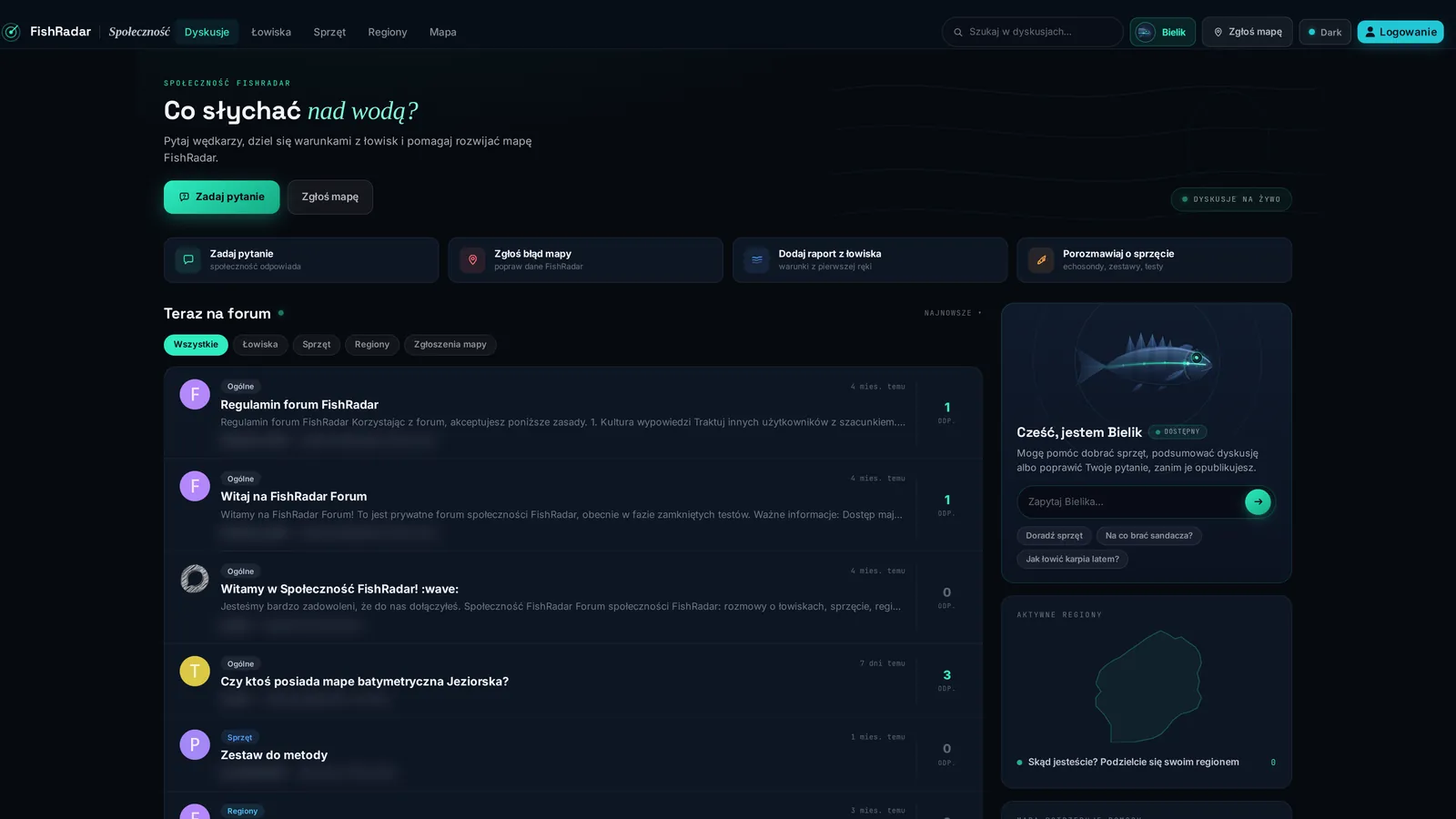The width and height of the screenshot is (1456, 819).
Task: Click the Logowanie button
Action: coord(1400,32)
